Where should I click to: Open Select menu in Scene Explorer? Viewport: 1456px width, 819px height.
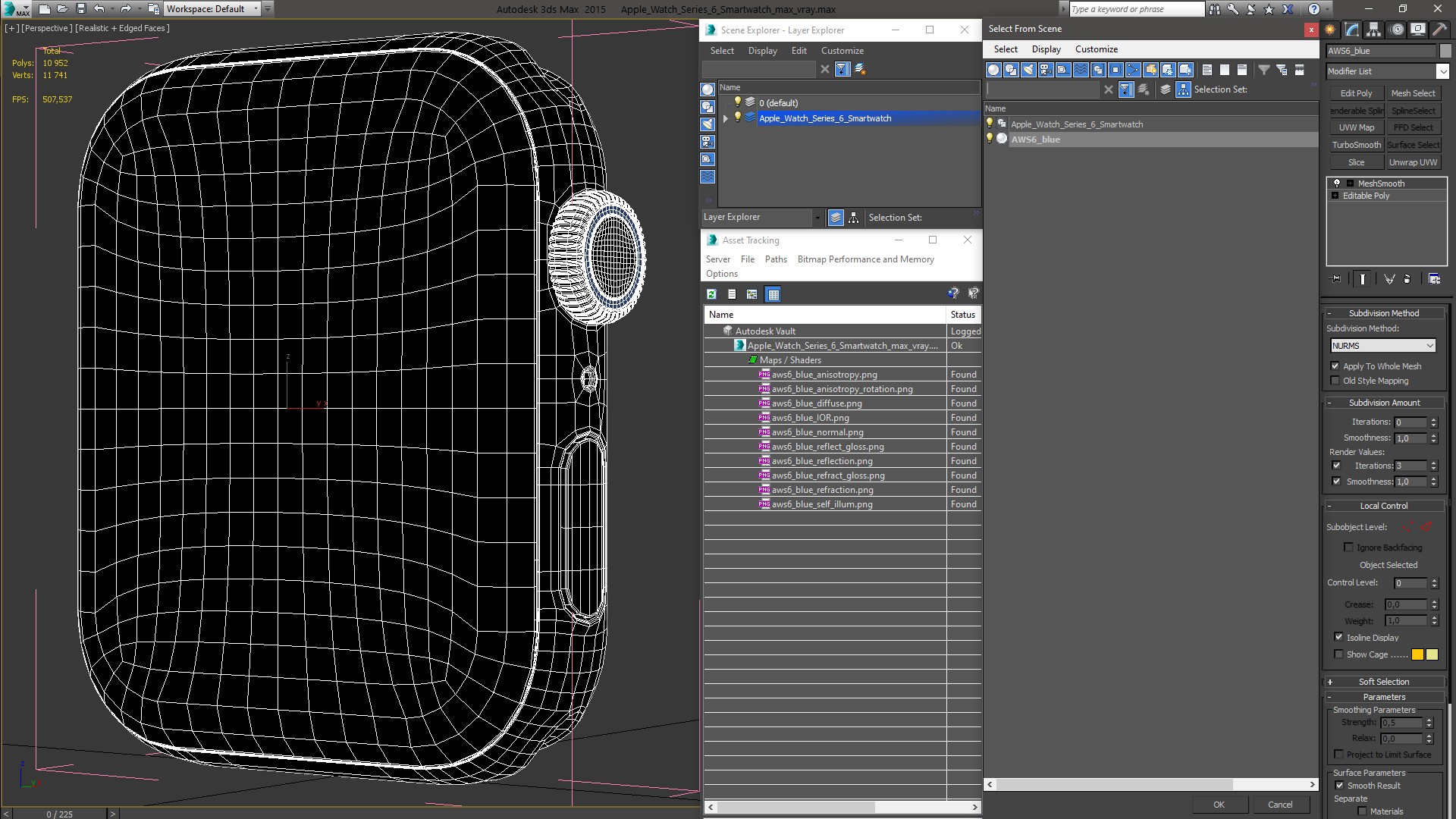pos(722,51)
